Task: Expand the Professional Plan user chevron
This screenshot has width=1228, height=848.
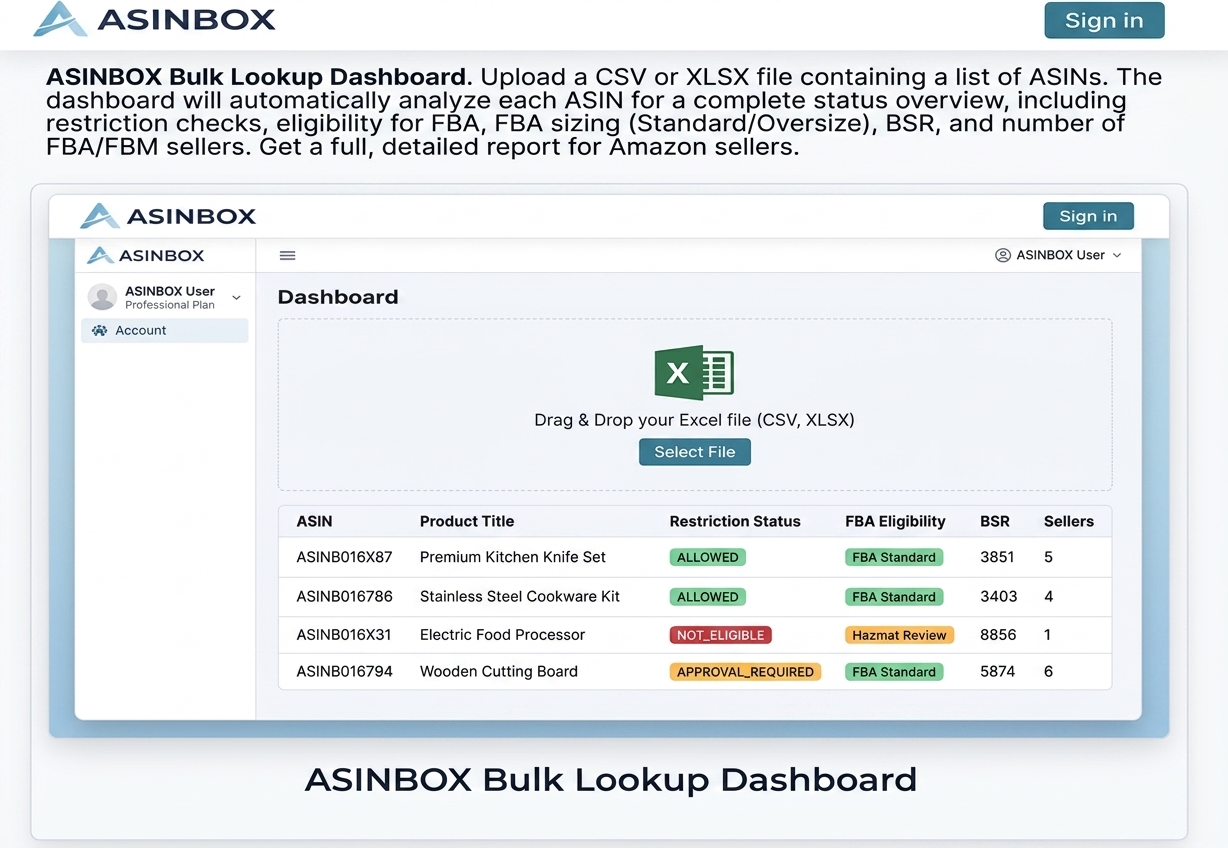Action: click(236, 298)
